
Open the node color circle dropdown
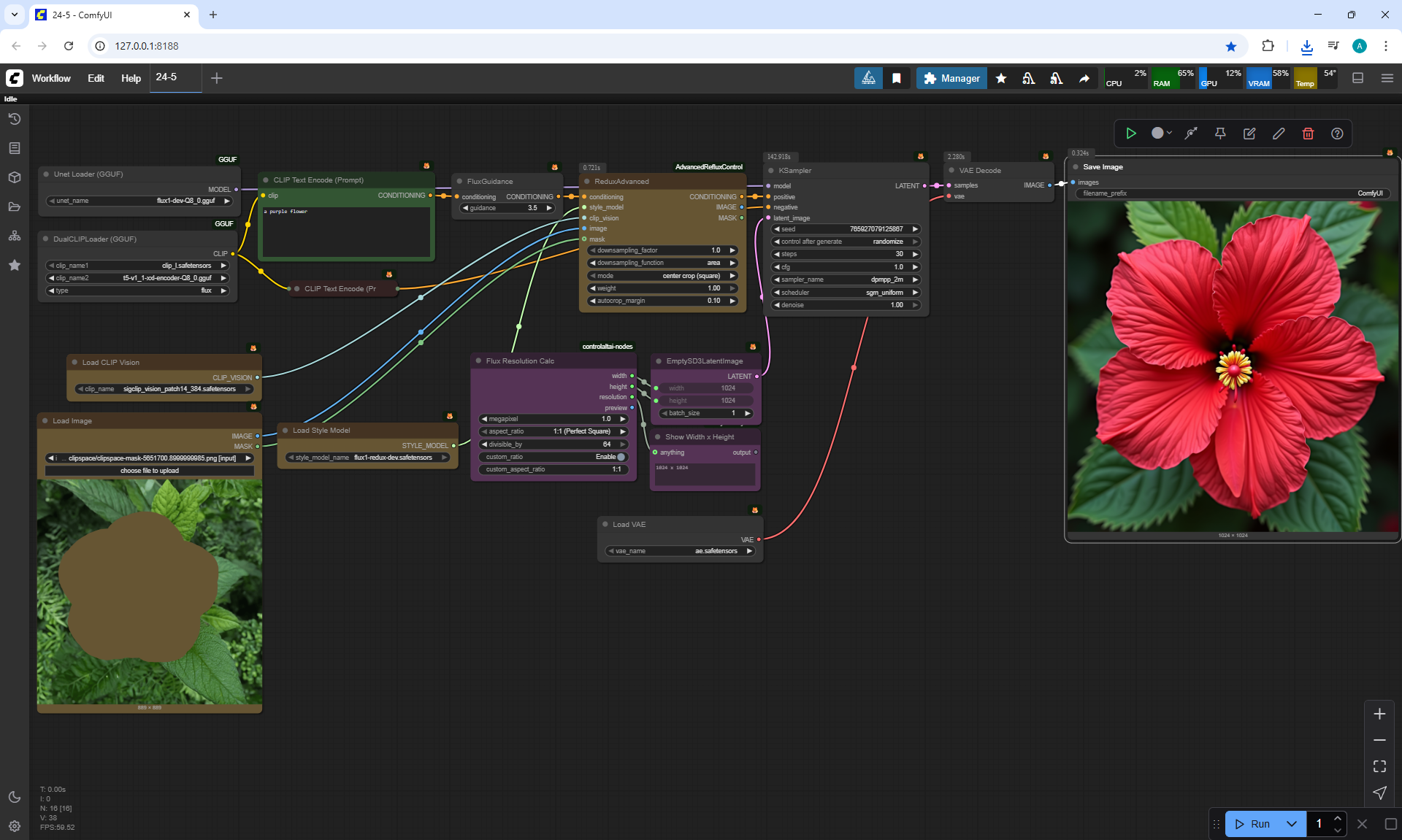pos(1161,134)
